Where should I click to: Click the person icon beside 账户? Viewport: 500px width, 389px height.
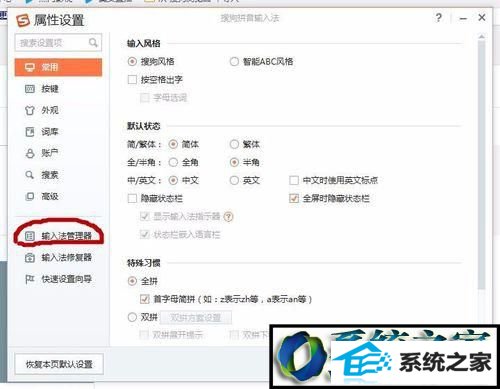pos(30,153)
